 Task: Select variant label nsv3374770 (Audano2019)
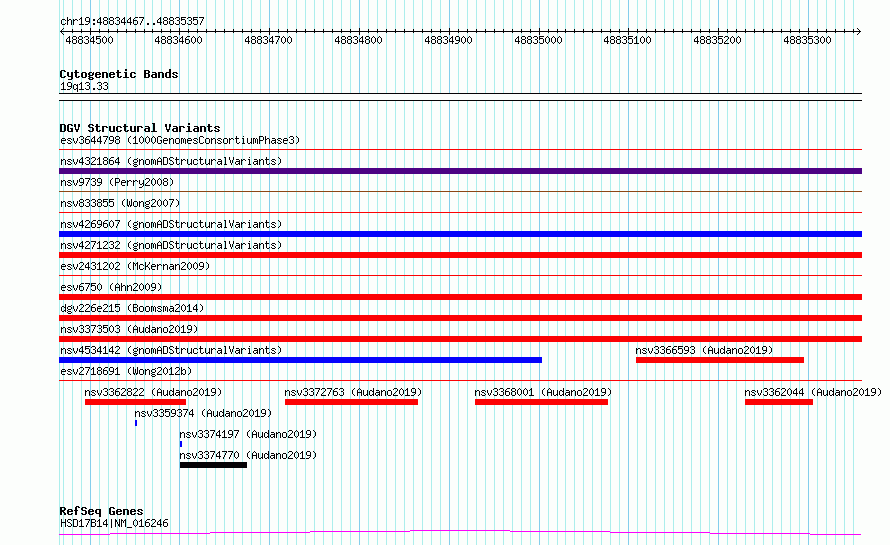click(x=248, y=455)
